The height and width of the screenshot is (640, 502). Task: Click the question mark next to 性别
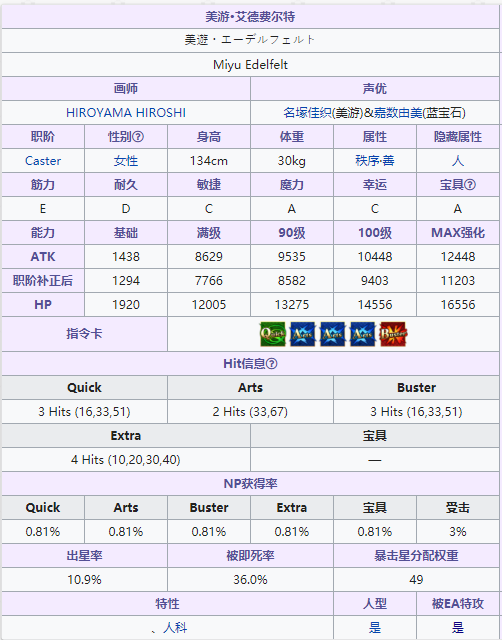point(138,137)
